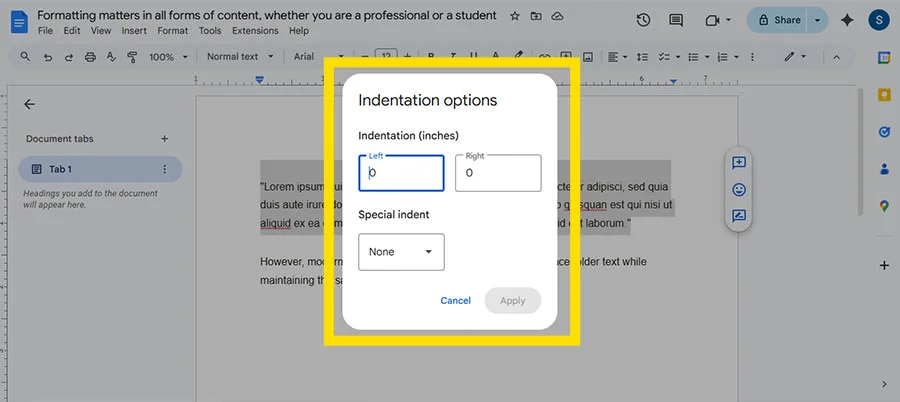Move document to a folder
Image resolution: width=900 pixels, height=402 pixels.
coord(536,16)
